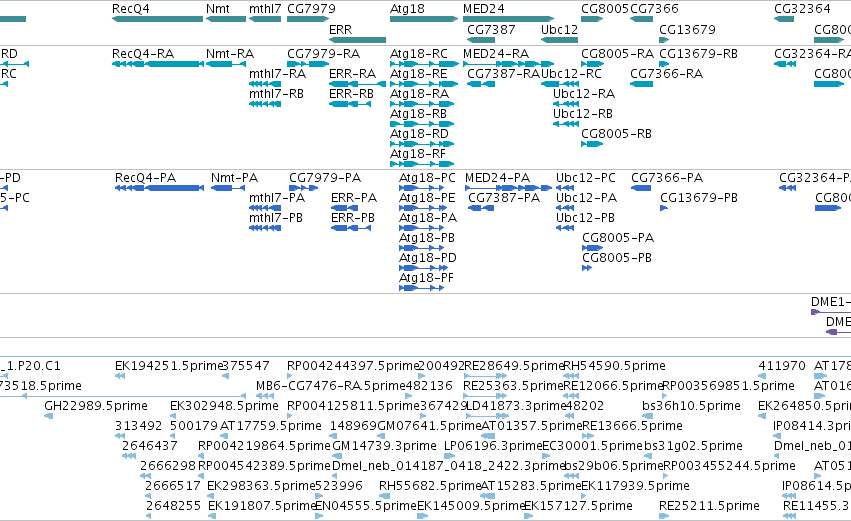This screenshot has width=851, height=521.
Task: Click EST EK302948.5prime
Action: tap(174, 416)
